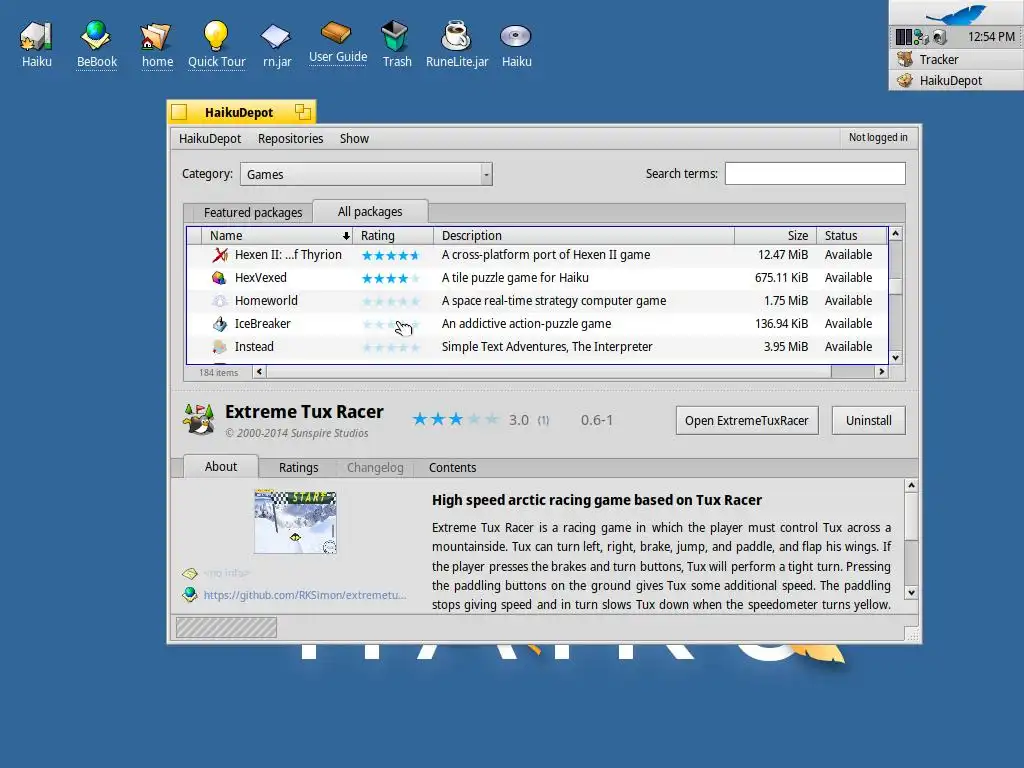Select the About tab
1024x768 pixels.
coord(221,466)
